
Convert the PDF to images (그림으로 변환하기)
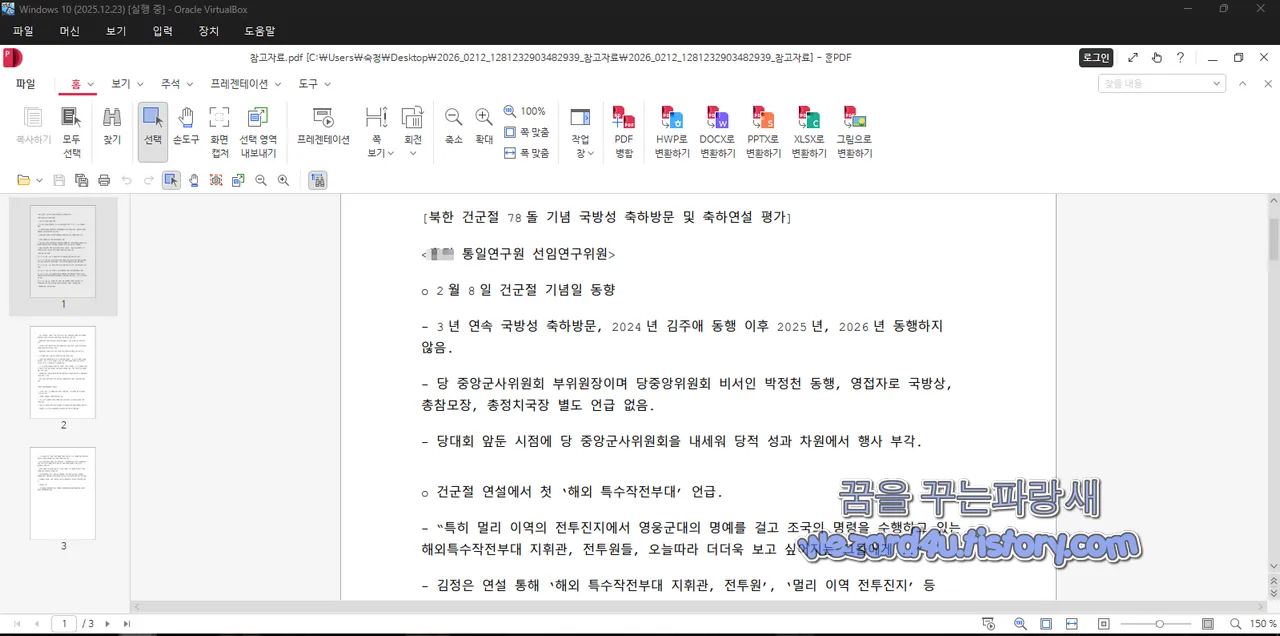point(853,130)
